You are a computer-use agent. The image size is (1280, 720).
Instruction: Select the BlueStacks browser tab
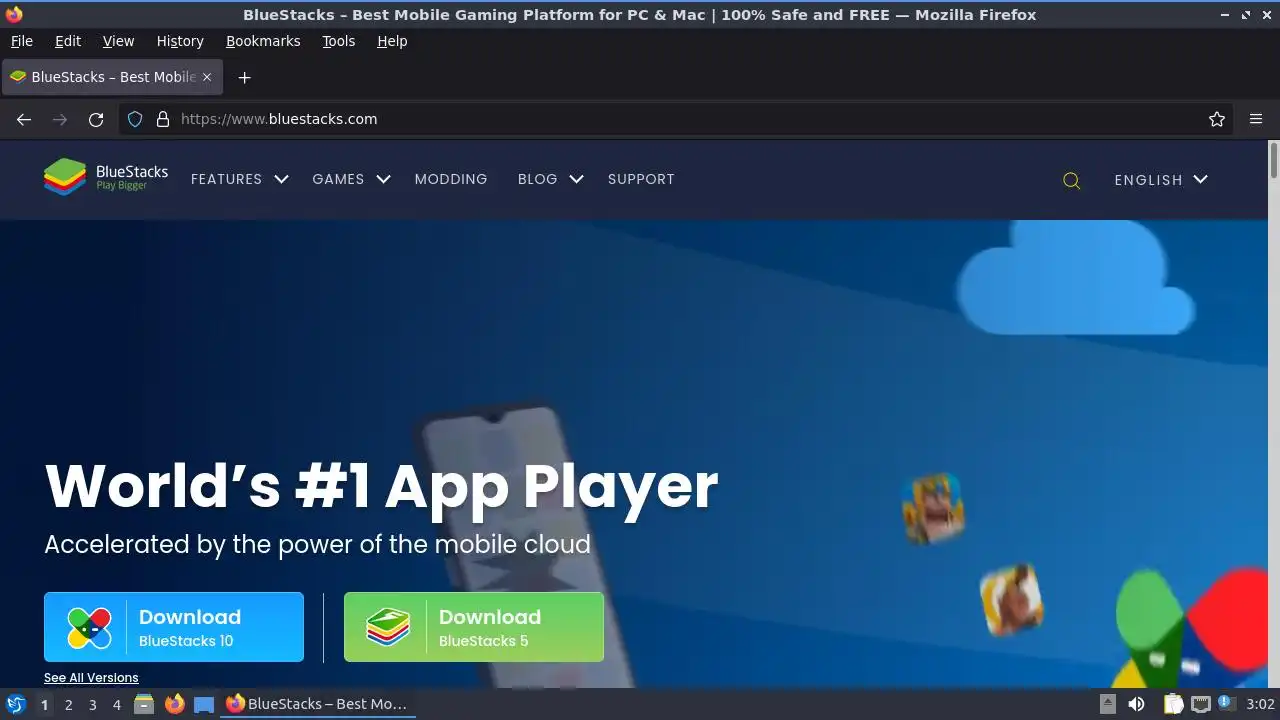[112, 77]
